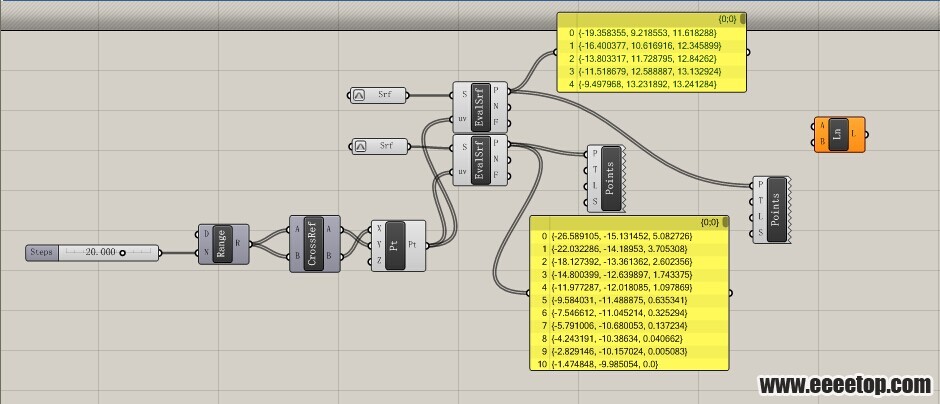Click the Steps slider label
The width and height of the screenshot is (940, 404).
pos(41,252)
